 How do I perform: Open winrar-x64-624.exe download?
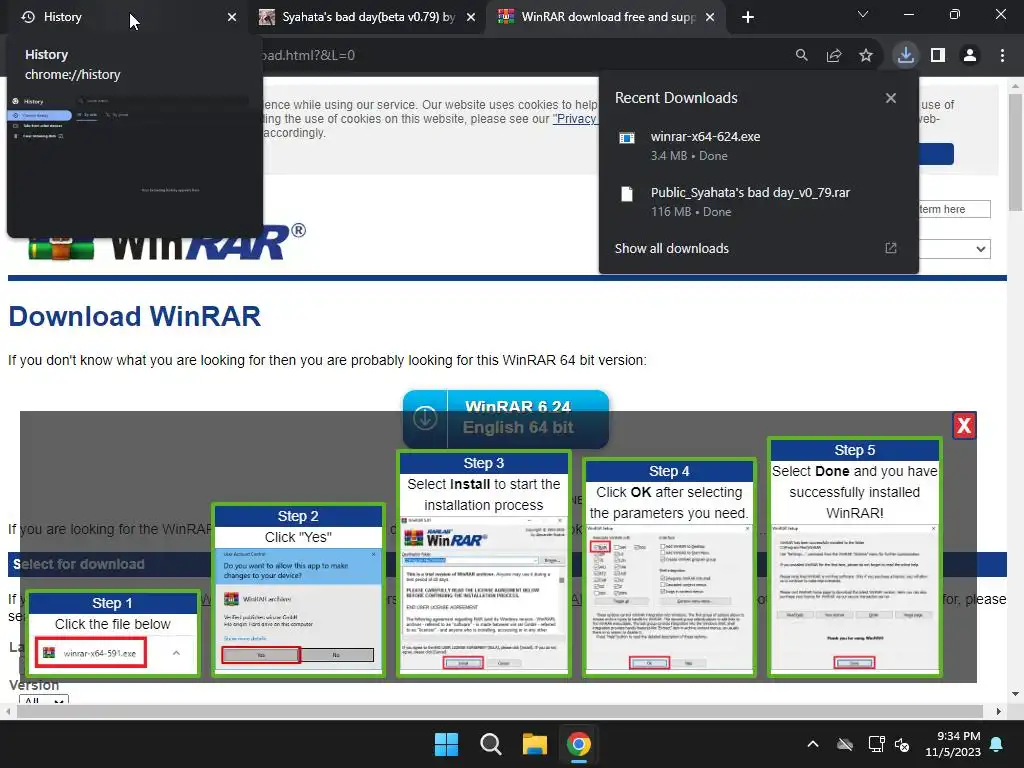(759, 146)
